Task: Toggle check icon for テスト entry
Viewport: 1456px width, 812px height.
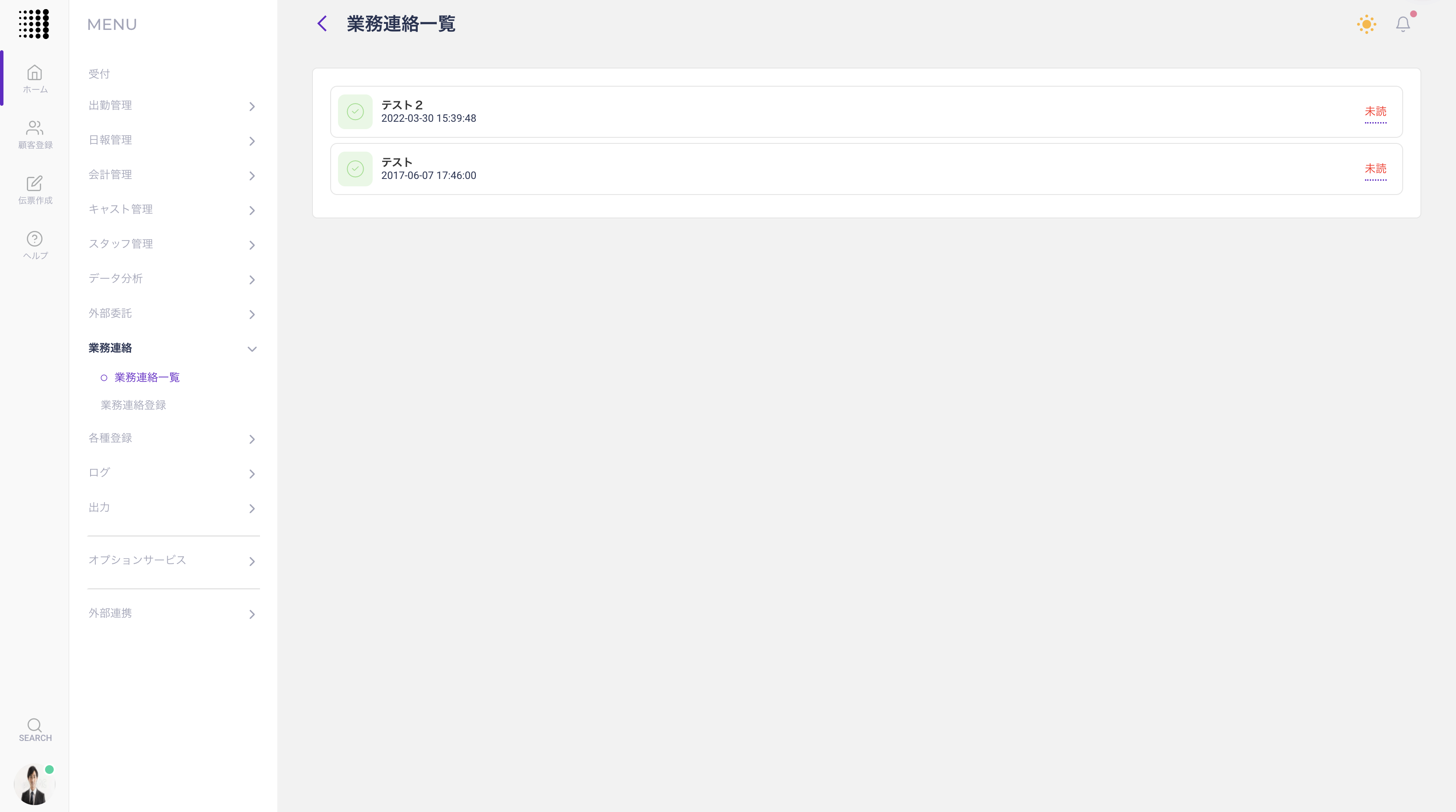Action: point(355,169)
